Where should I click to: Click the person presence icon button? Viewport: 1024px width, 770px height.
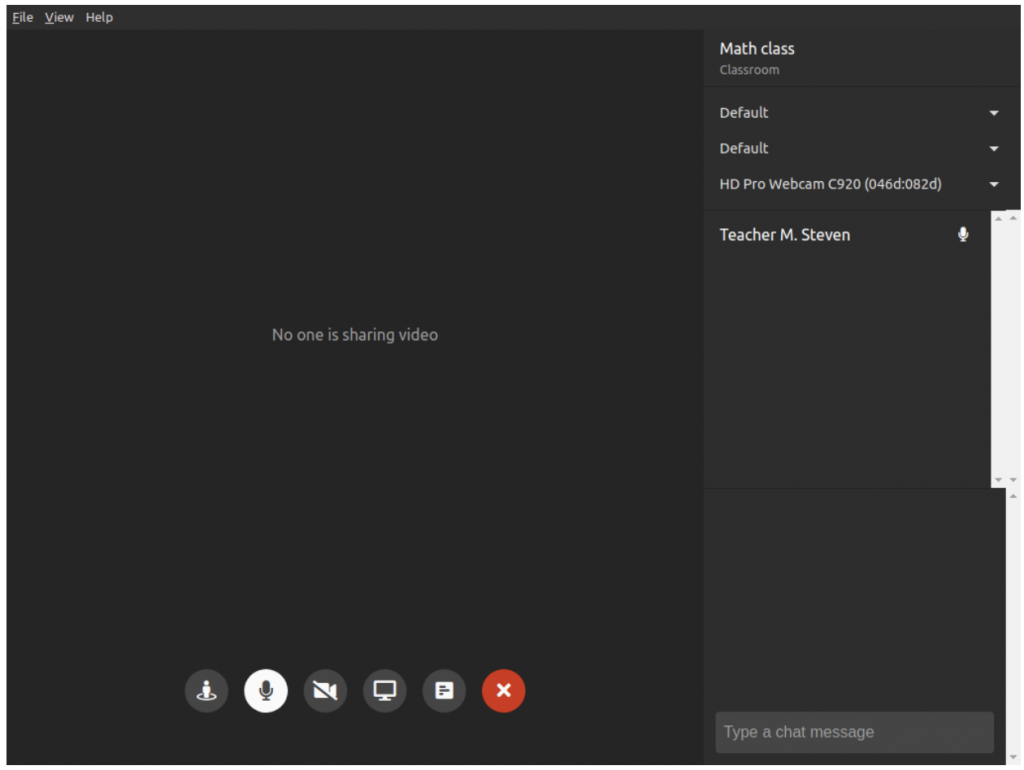click(x=206, y=691)
